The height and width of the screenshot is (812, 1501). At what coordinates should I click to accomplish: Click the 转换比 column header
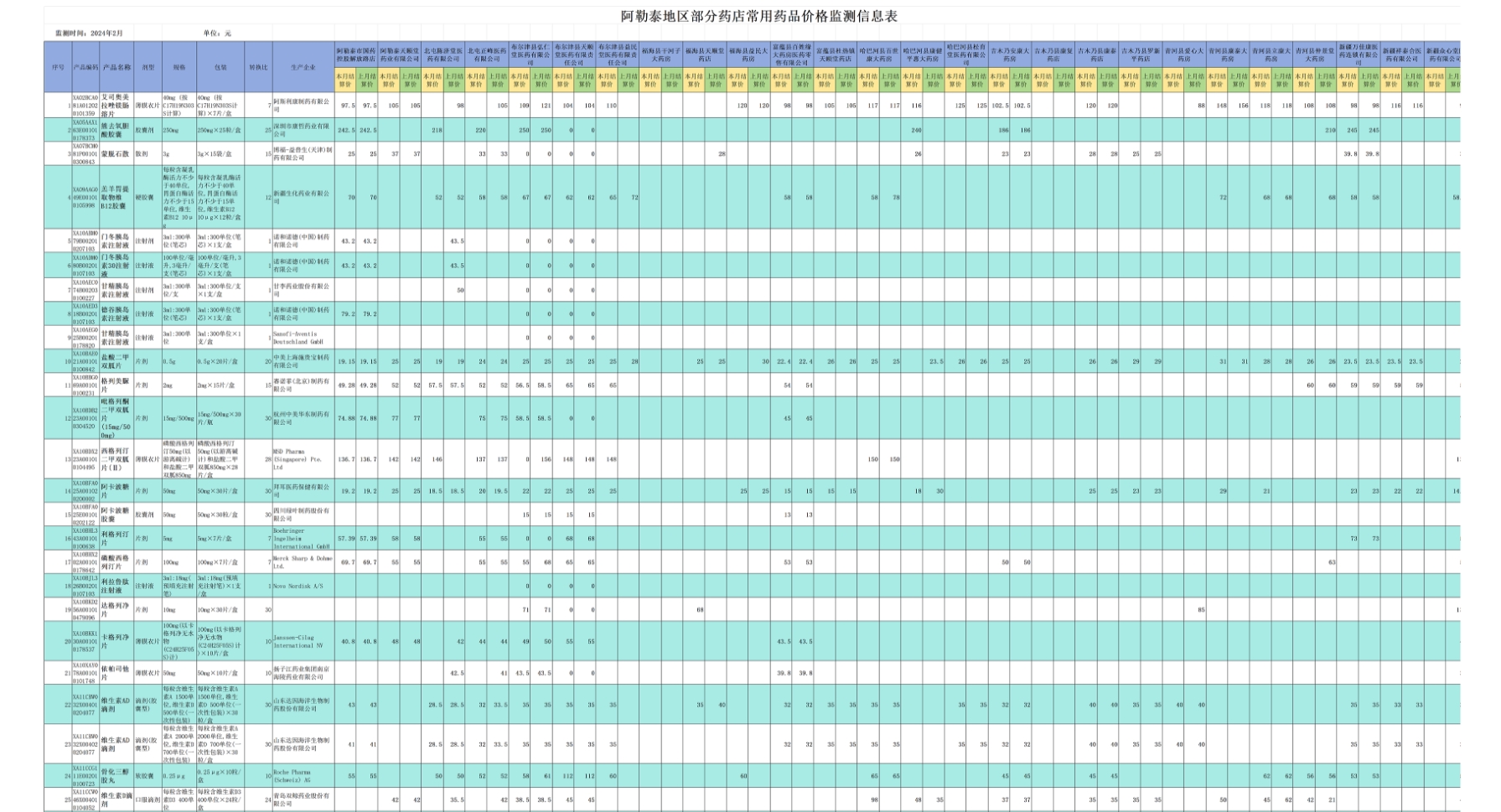pos(258,66)
